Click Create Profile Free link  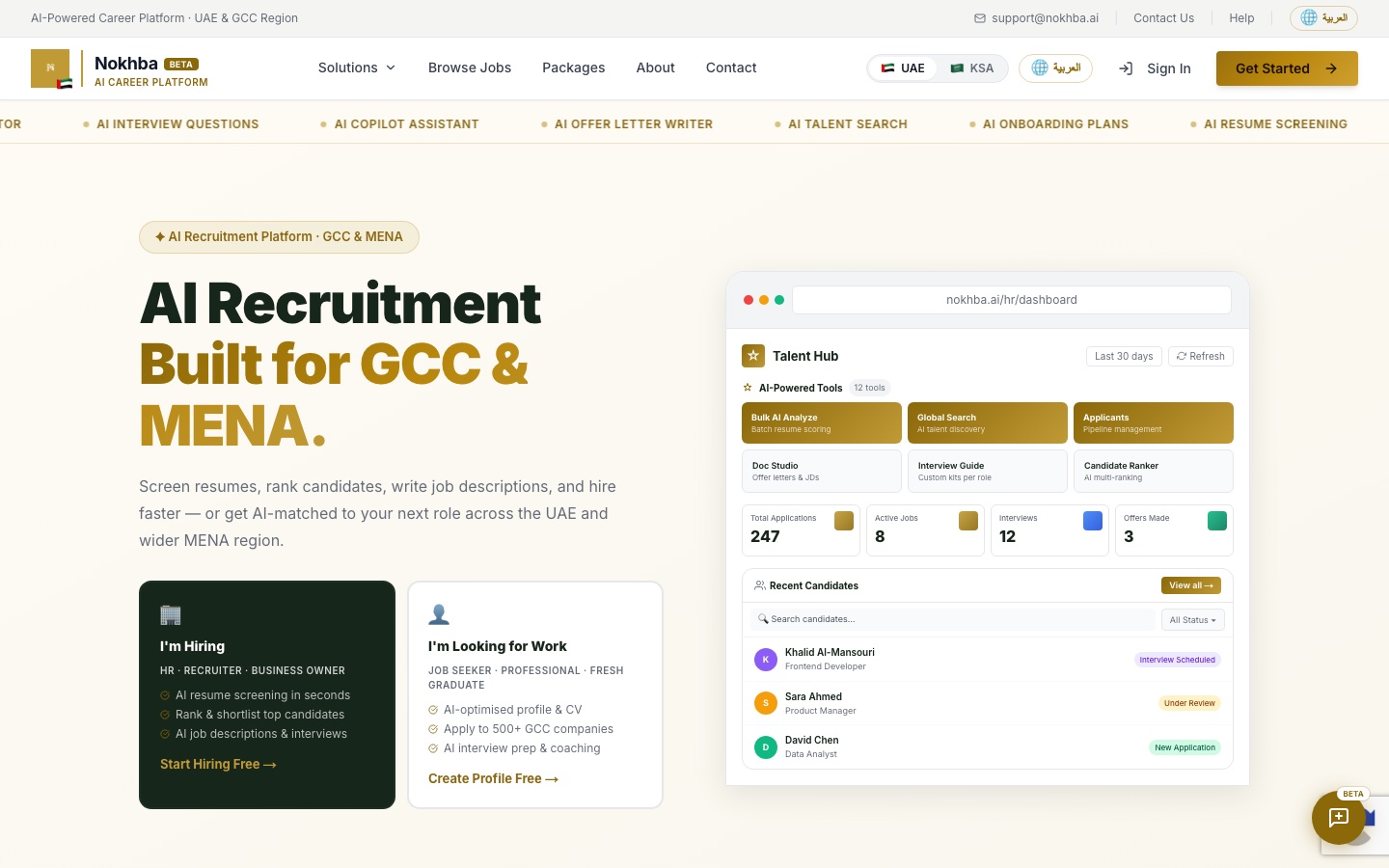tap(493, 778)
